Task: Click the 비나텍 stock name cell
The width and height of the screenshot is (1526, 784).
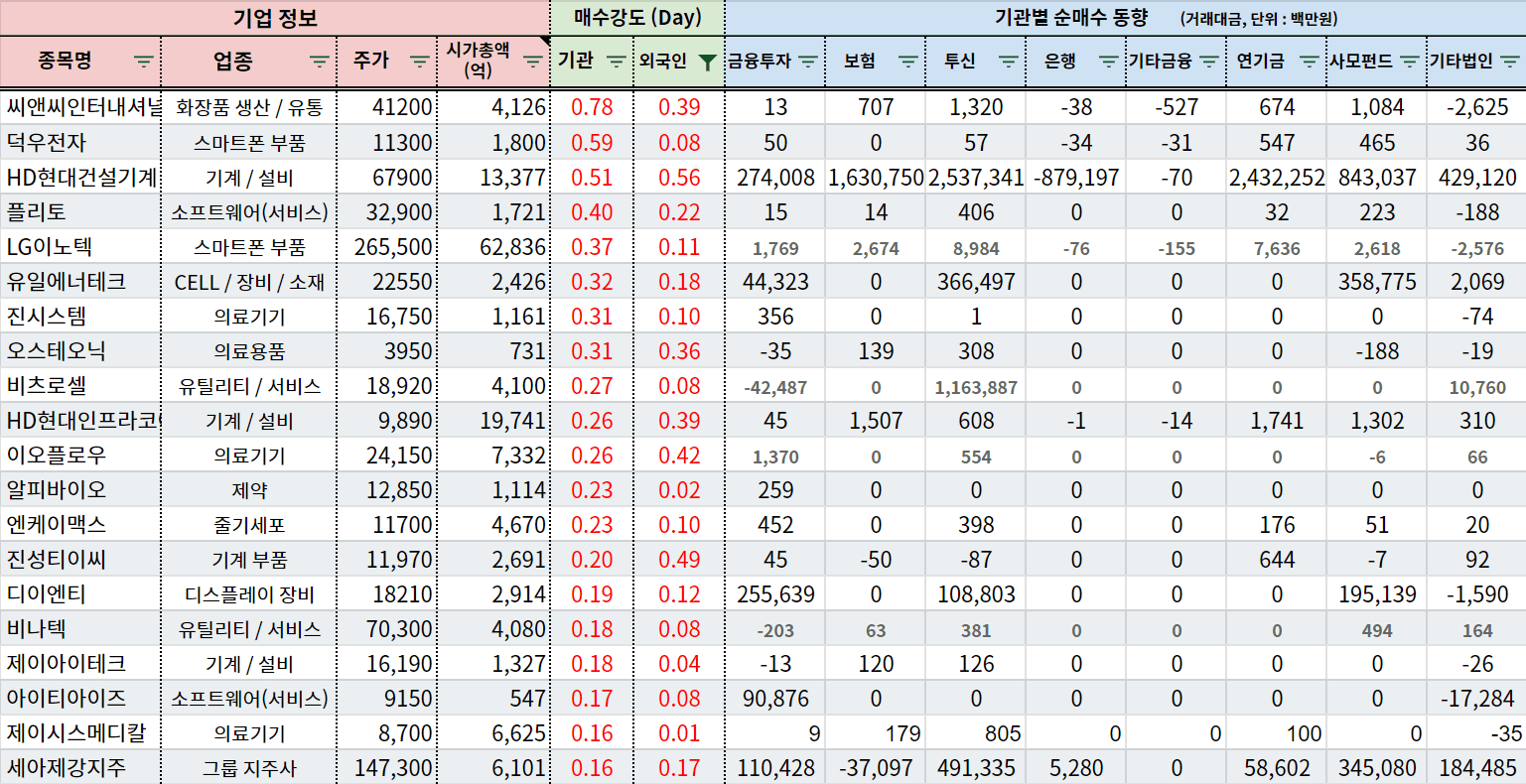Action: coord(80,629)
